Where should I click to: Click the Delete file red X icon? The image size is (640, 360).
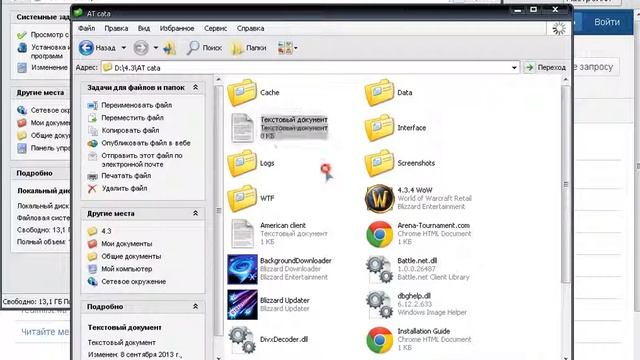pyautogui.click(x=92, y=189)
